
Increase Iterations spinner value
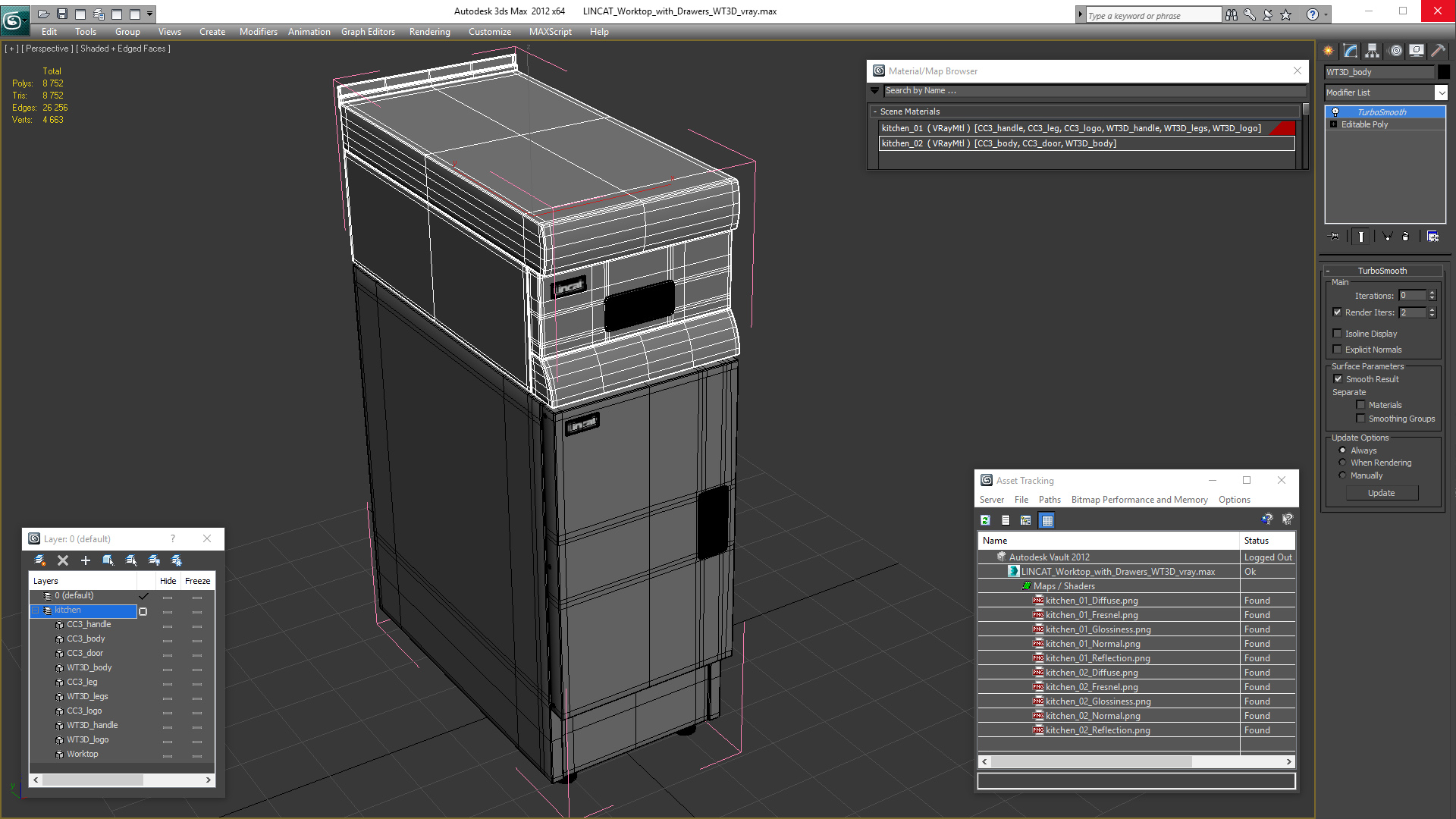pyautogui.click(x=1432, y=293)
